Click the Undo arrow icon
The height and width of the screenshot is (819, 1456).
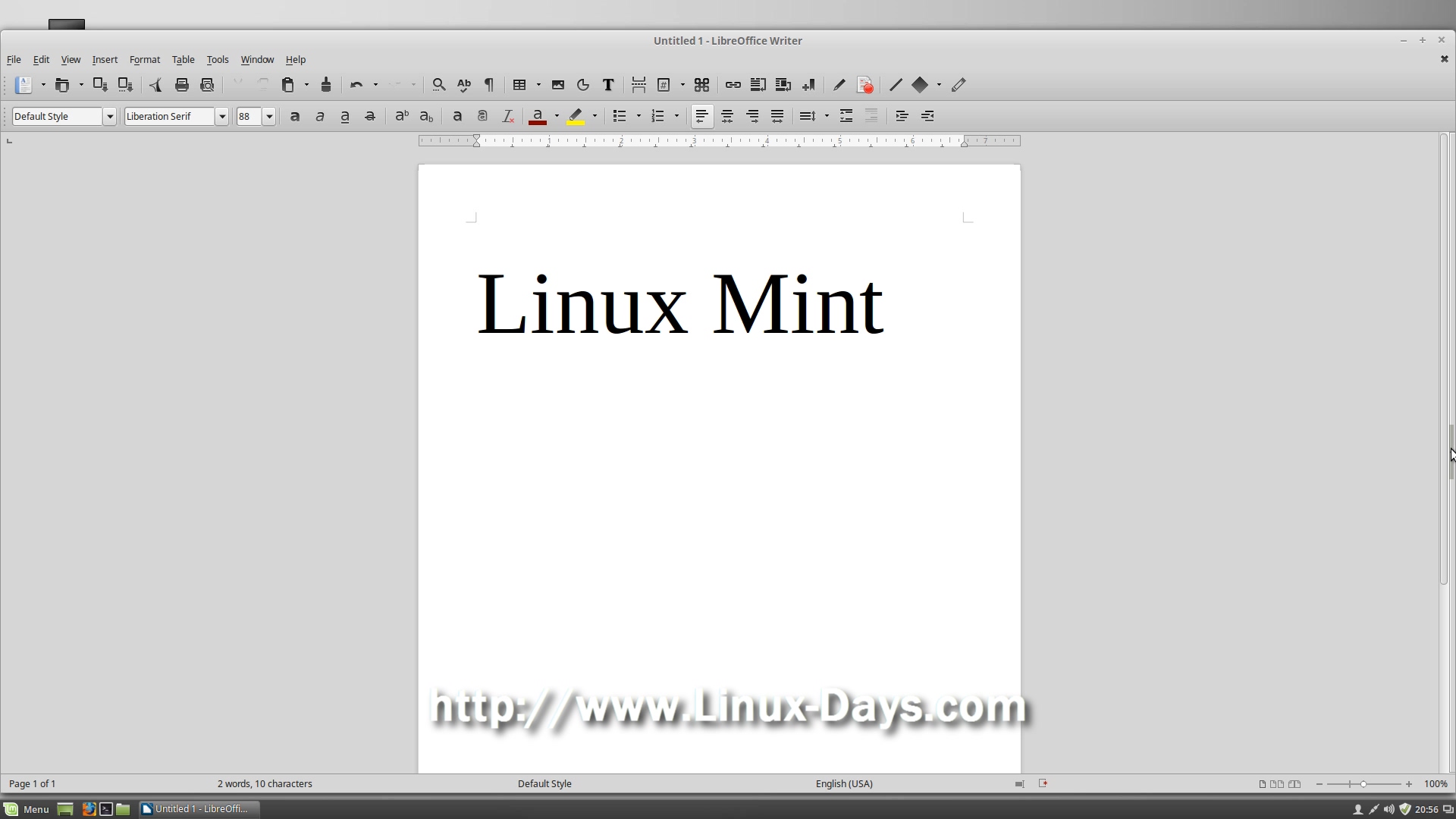point(356,85)
